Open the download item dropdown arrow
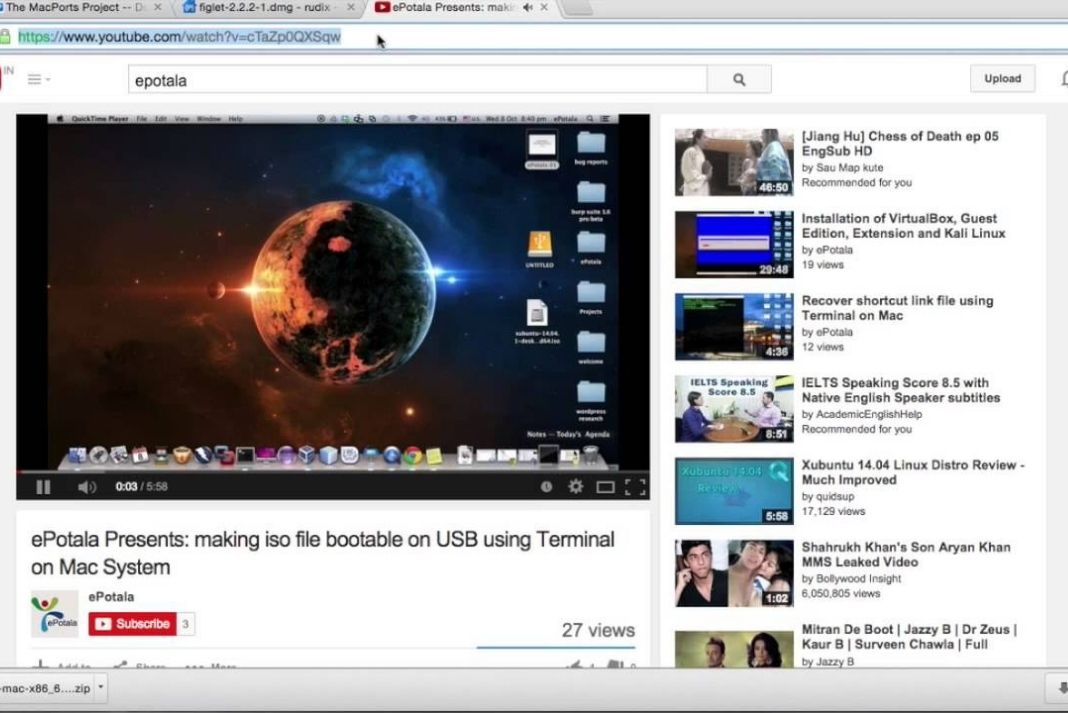1068x713 pixels. coord(101,687)
